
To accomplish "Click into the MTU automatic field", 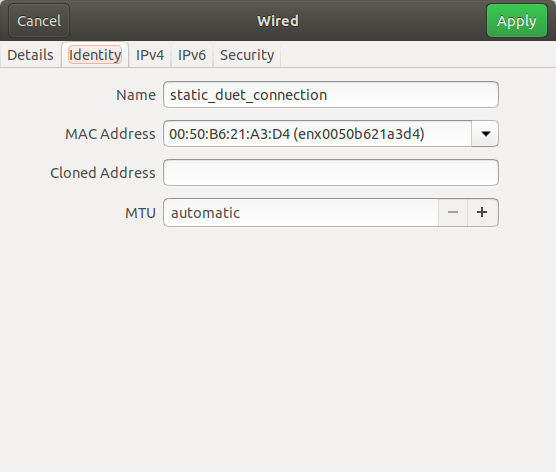I will tap(301, 212).
